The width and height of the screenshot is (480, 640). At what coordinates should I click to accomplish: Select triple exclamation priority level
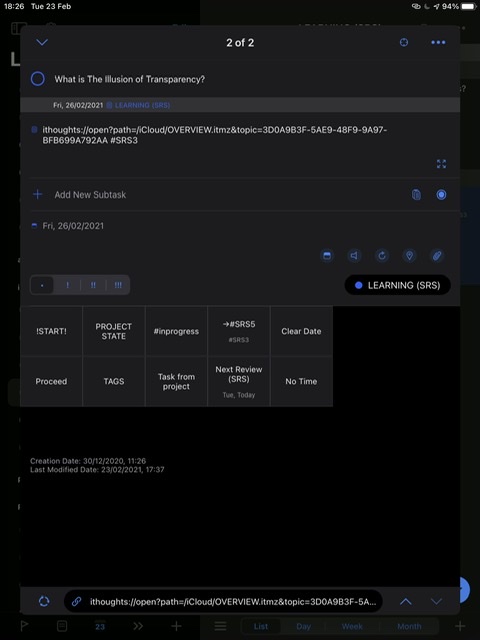click(118, 285)
